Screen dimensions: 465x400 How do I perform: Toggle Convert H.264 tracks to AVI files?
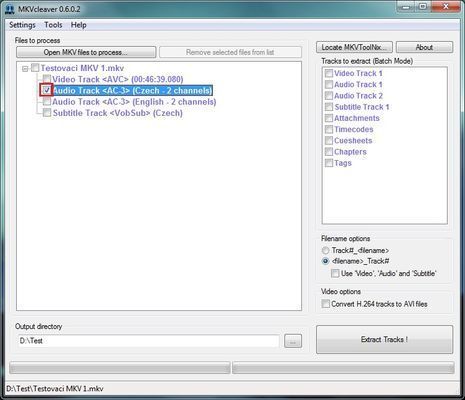point(325,304)
